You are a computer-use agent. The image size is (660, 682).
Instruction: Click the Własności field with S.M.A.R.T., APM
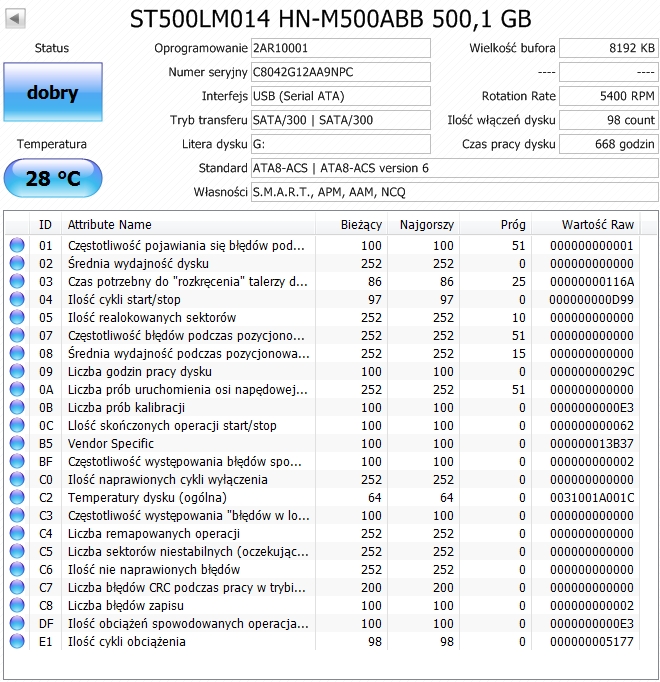(x=455, y=192)
